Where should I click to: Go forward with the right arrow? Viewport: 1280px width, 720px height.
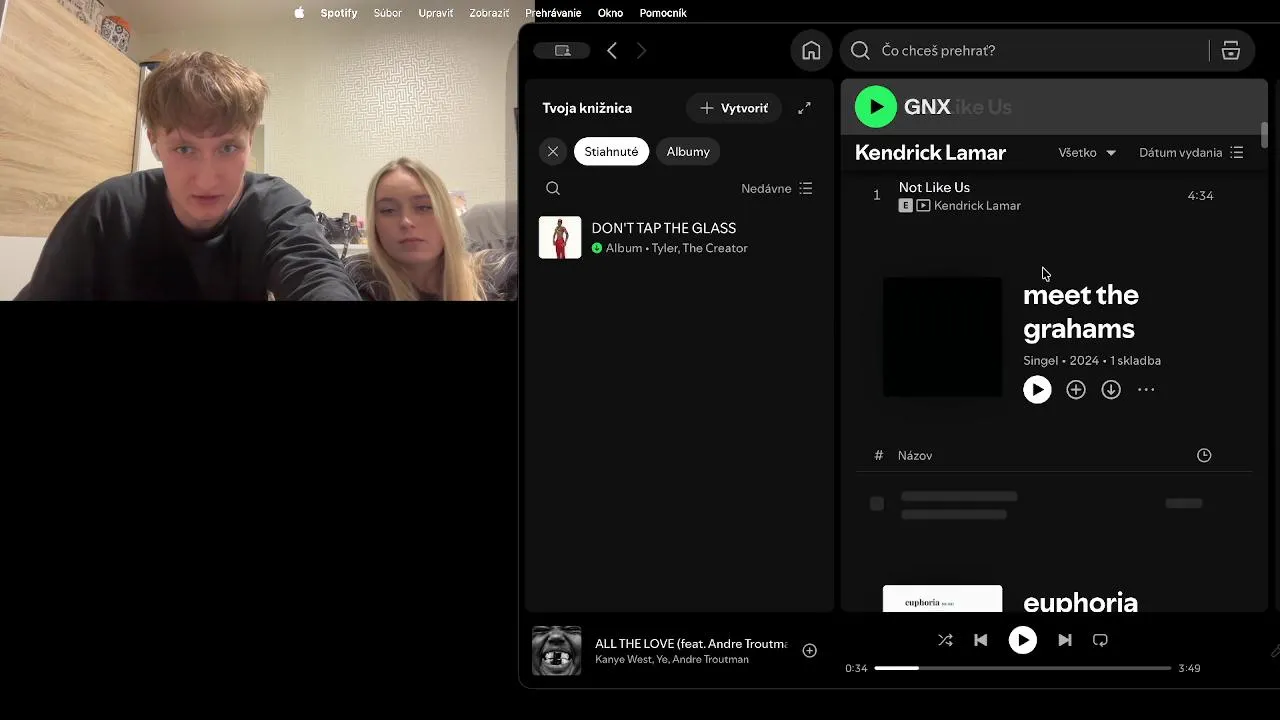pyautogui.click(x=642, y=50)
